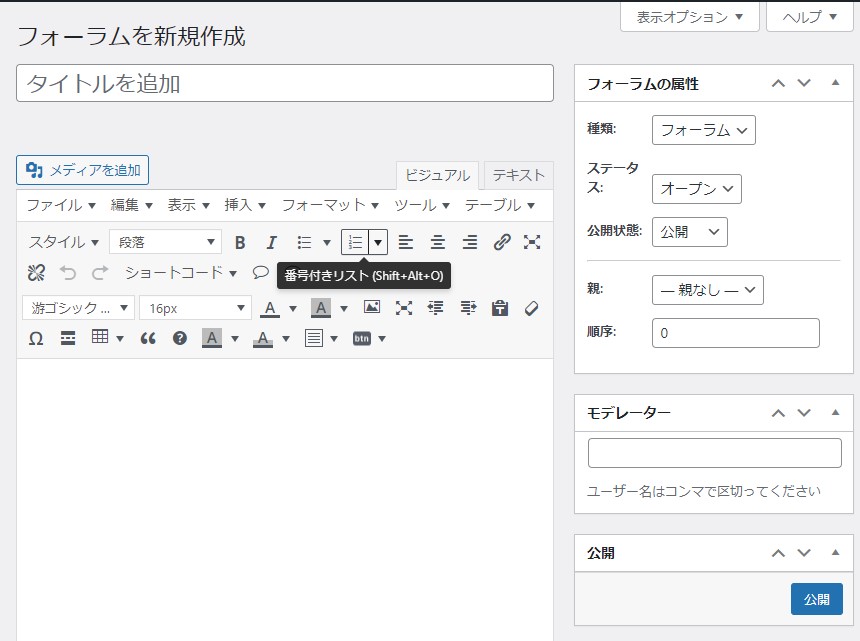This screenshot has height=641, width=860.
Task: Open the 種類 forum type dropdown
Action: pos(703,130)
